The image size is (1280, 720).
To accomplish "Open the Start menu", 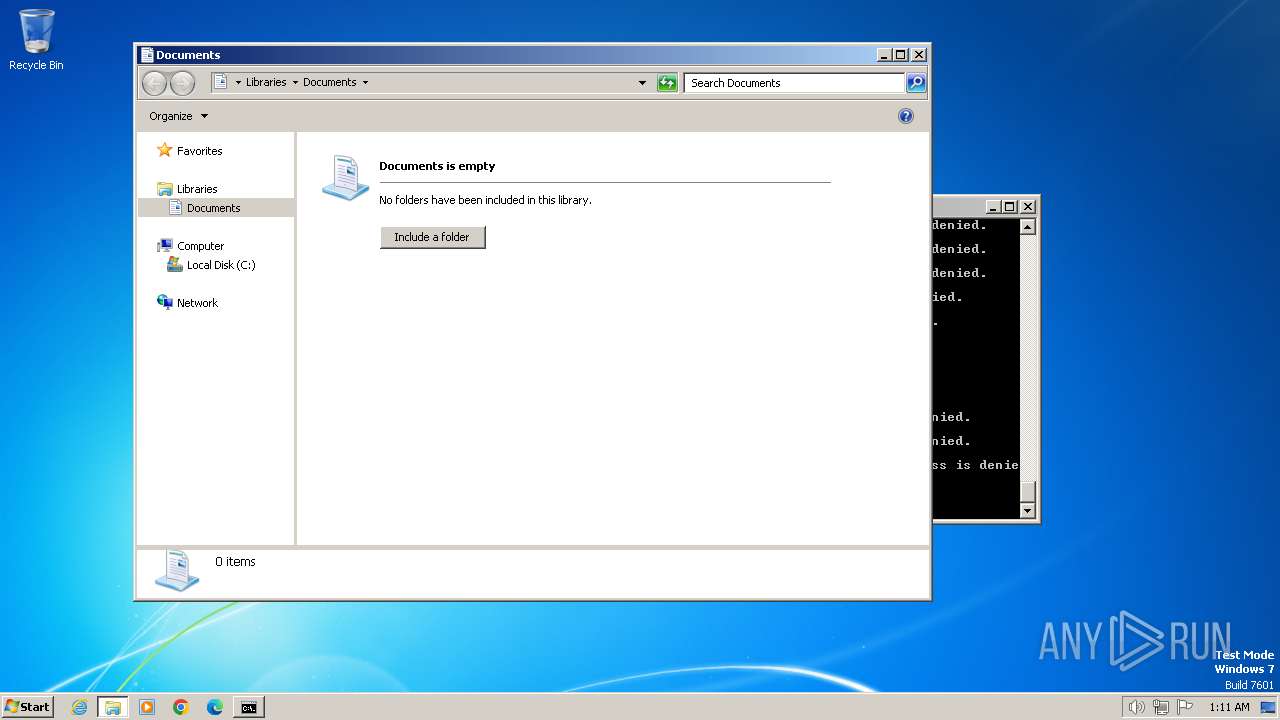I will (x=28, y=706).
